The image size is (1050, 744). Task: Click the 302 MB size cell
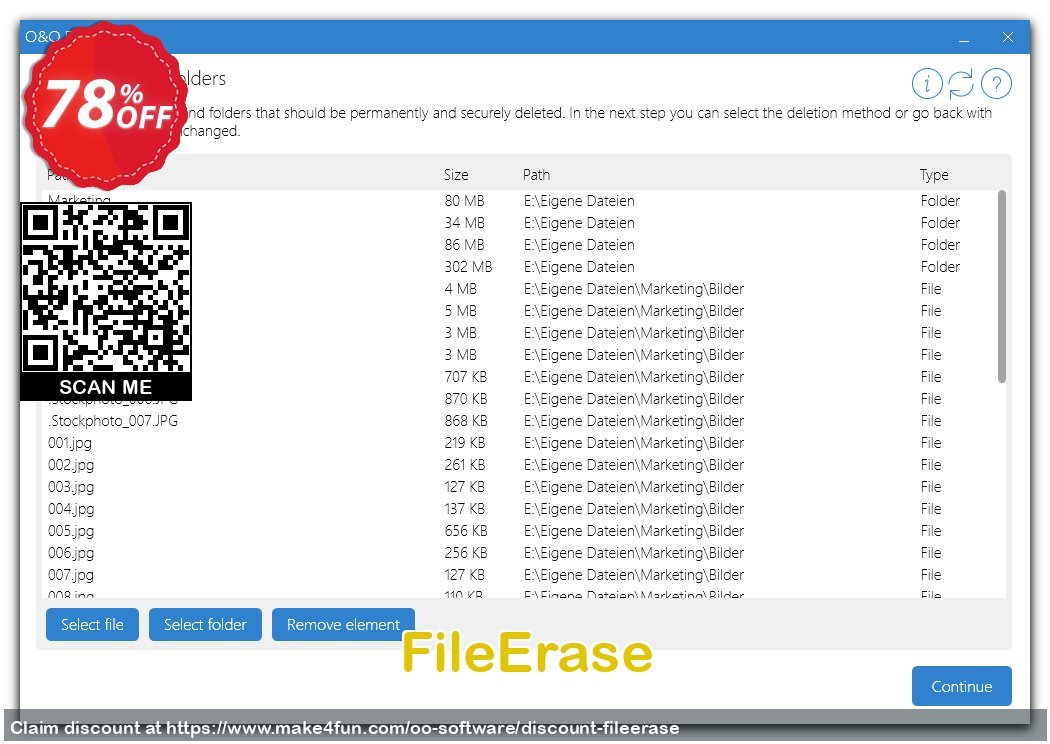[468, 267]
